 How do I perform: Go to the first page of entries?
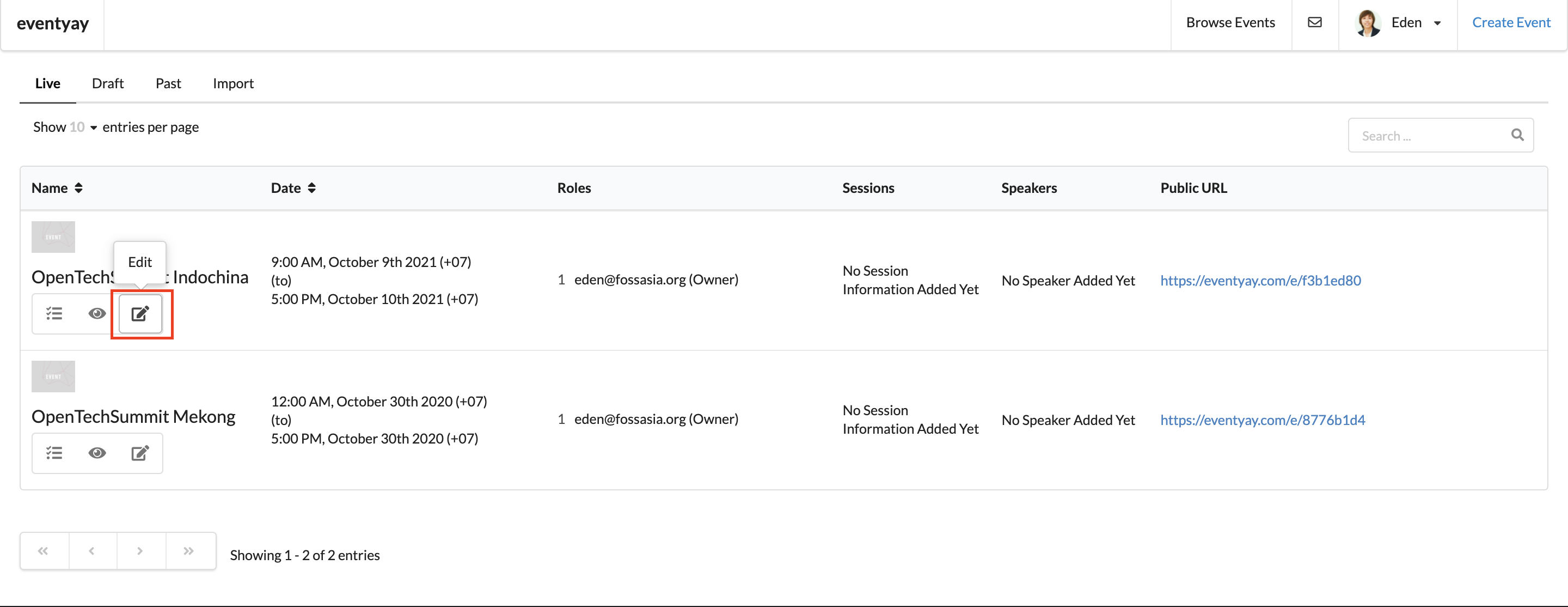point(44,551)
